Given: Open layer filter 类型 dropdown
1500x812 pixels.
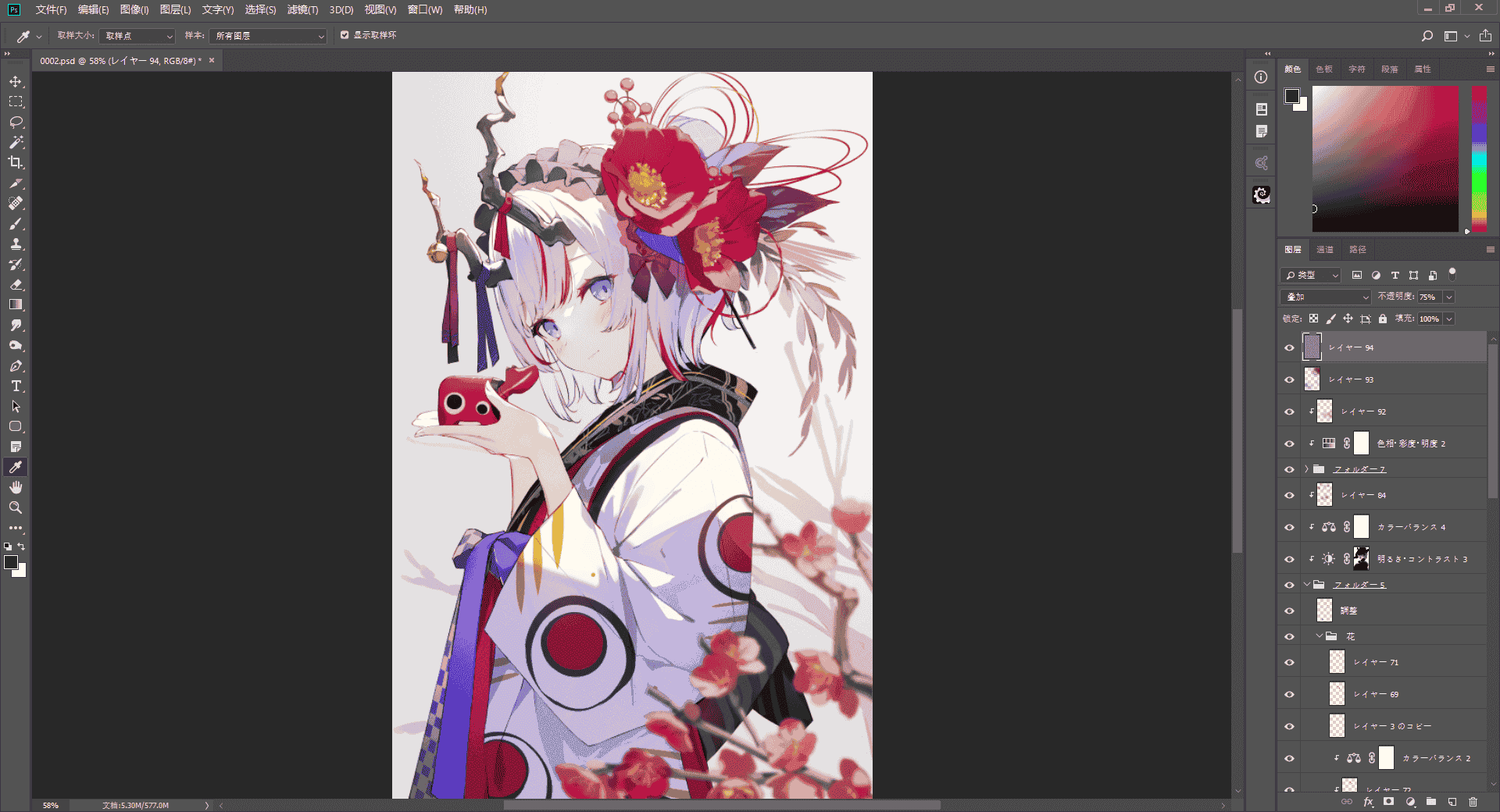Looking at the screenshot, I should click(1312, 275).
